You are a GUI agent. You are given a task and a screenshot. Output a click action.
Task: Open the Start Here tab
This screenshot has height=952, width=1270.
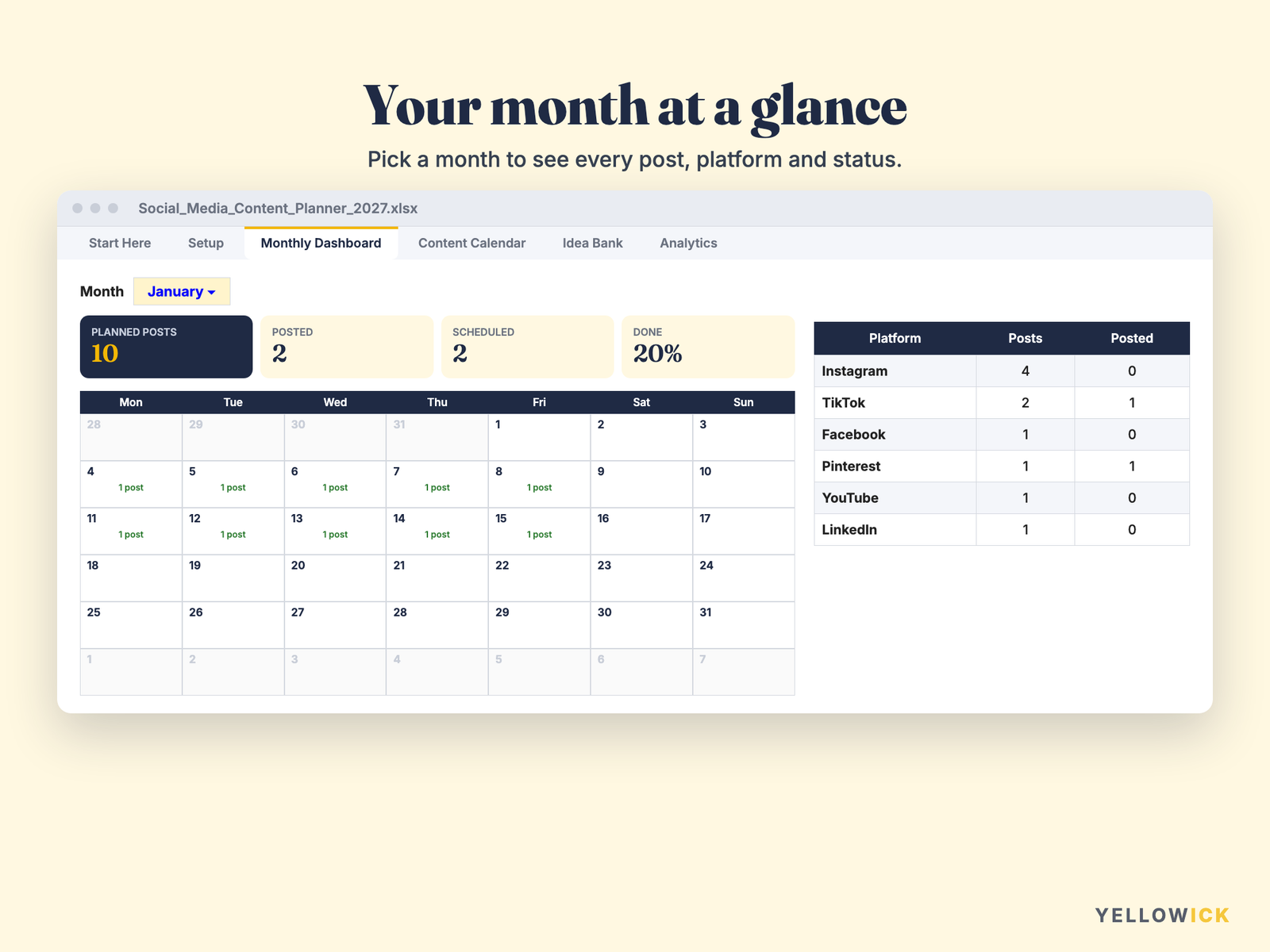tap(120, 243)
